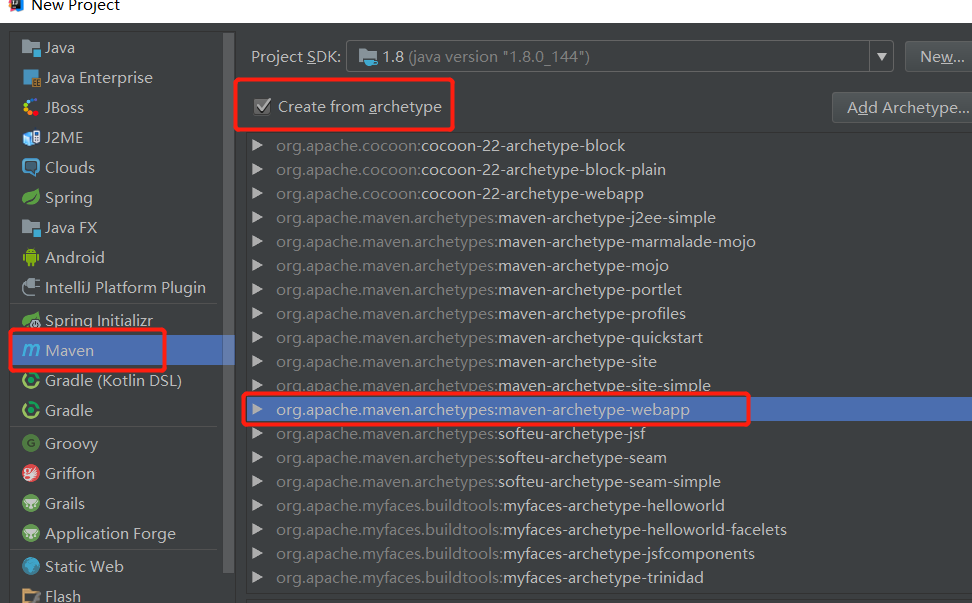Select Application Forge project type label
Screen dimensions: 972x603
point(110,534)
